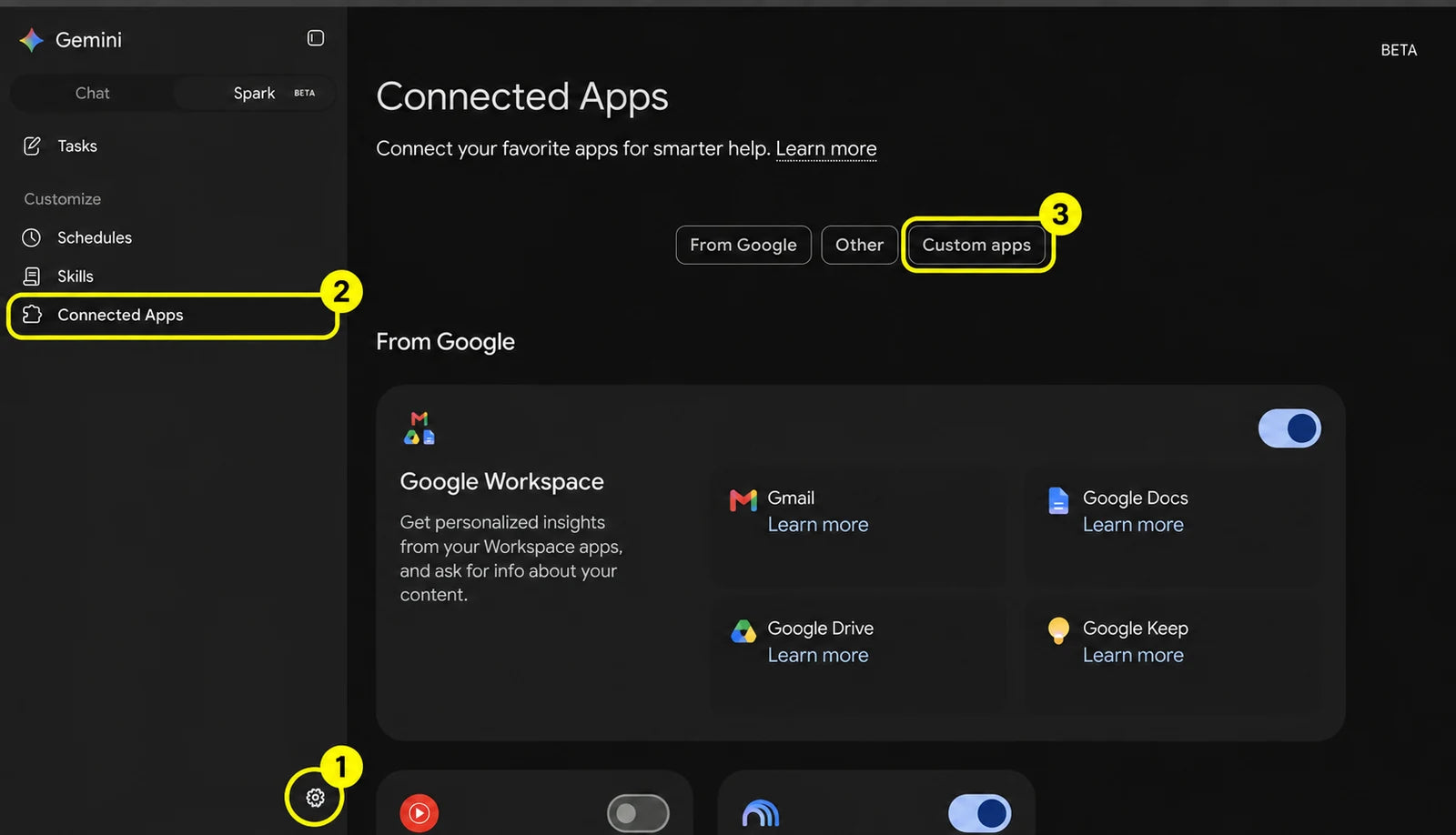This screenshot has height=835, width=1456.
Task: Select Connected Apps in sidebar
Action: [173, 315]
